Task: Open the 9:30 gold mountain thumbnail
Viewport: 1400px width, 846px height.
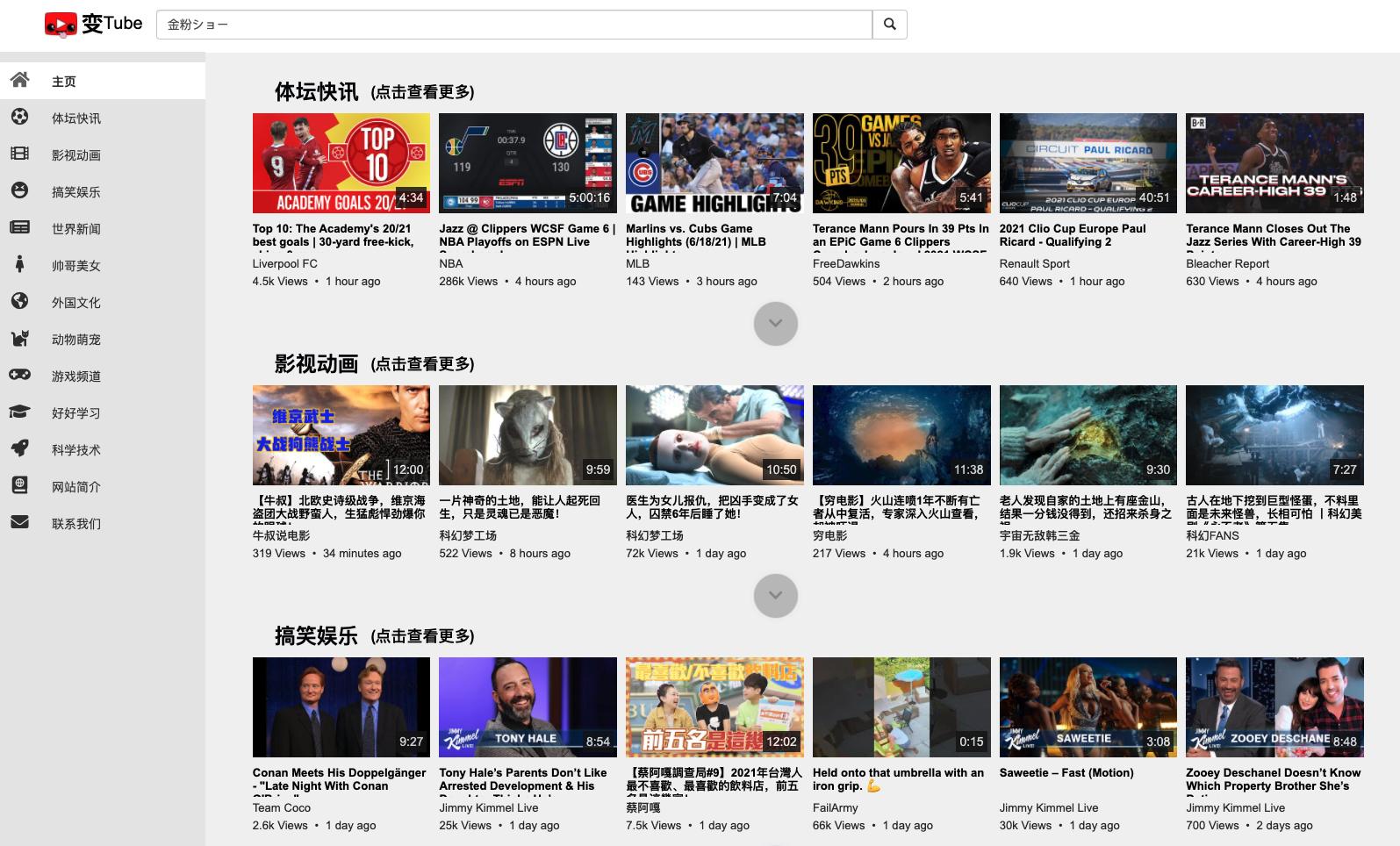Action: [x=1088, y=435]
